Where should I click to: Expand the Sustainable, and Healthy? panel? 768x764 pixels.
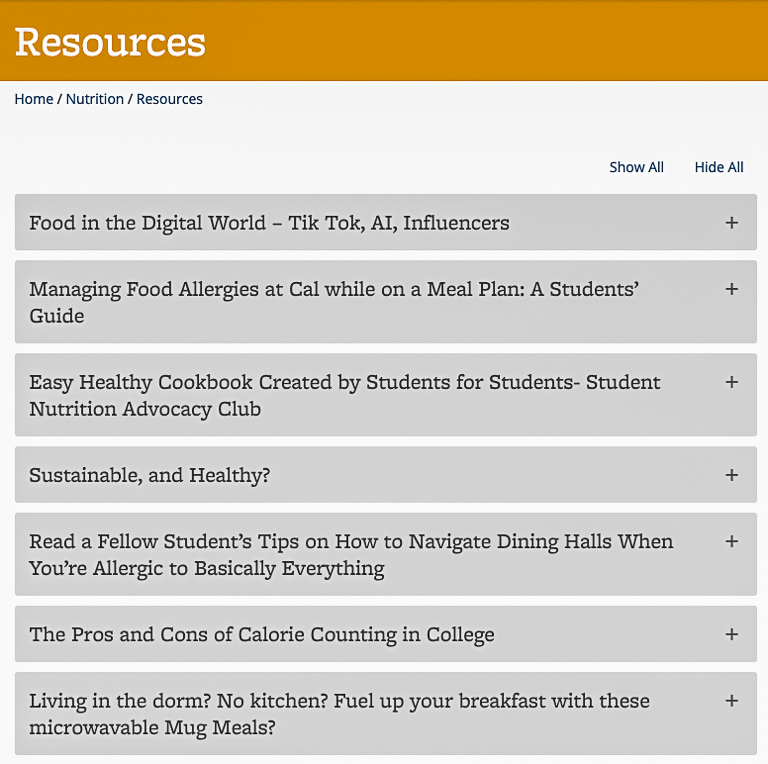(x=150, y=475)
